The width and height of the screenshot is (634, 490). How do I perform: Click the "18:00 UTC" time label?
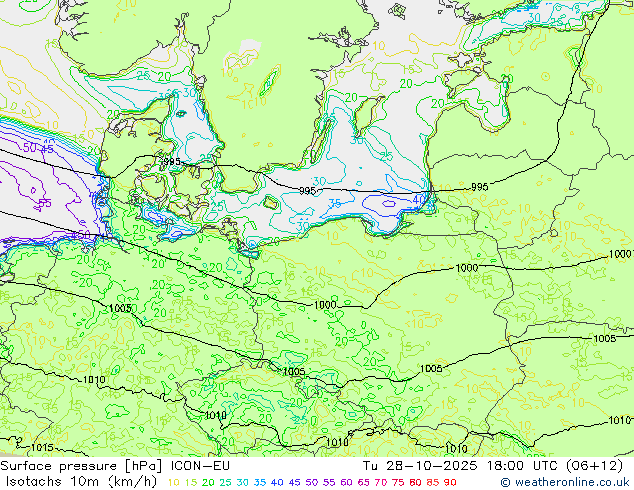pyautogui.click(x=524, y=466)
